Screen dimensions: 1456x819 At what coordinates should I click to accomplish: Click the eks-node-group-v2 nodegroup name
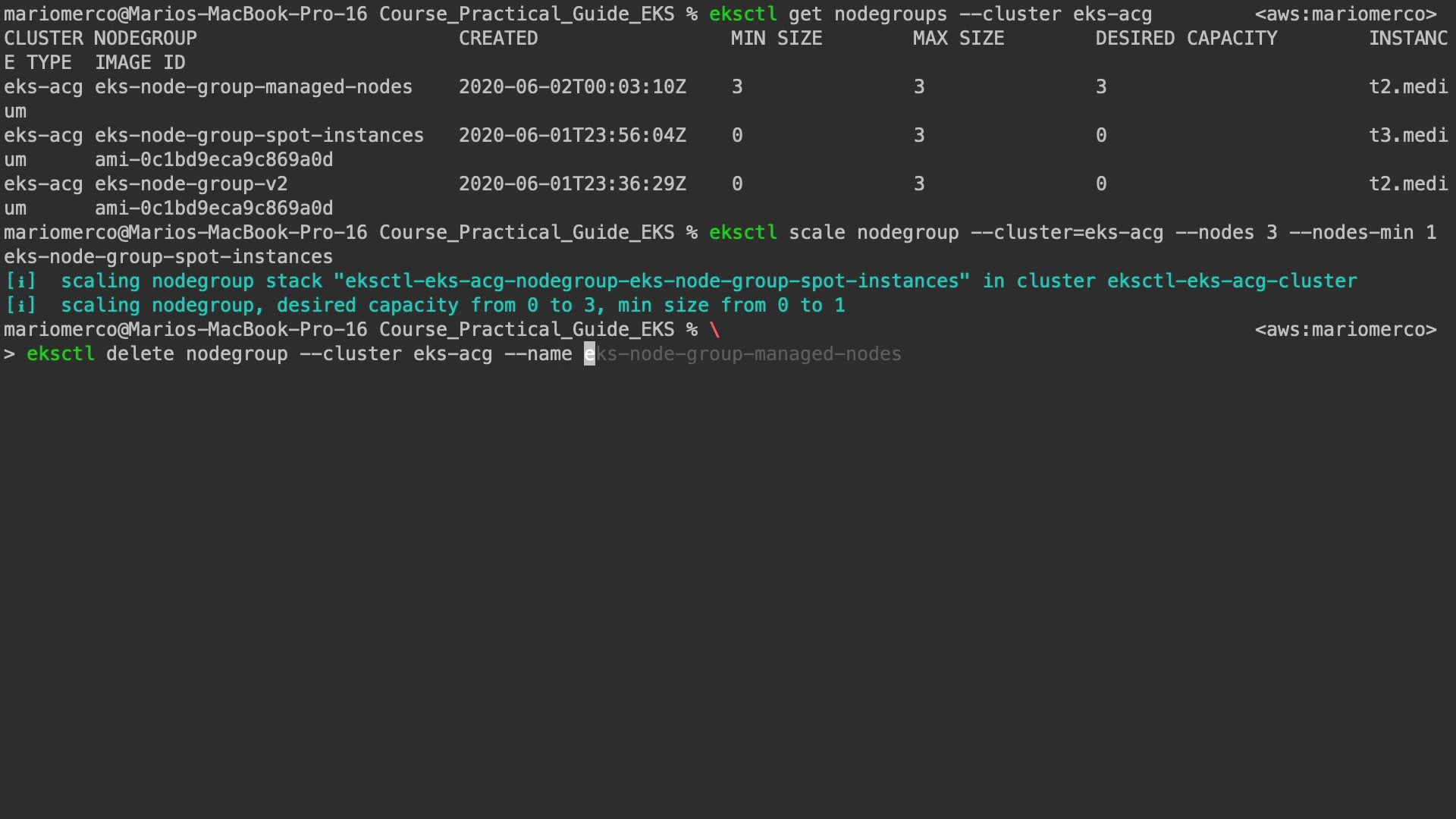click(x=191, y=184)
